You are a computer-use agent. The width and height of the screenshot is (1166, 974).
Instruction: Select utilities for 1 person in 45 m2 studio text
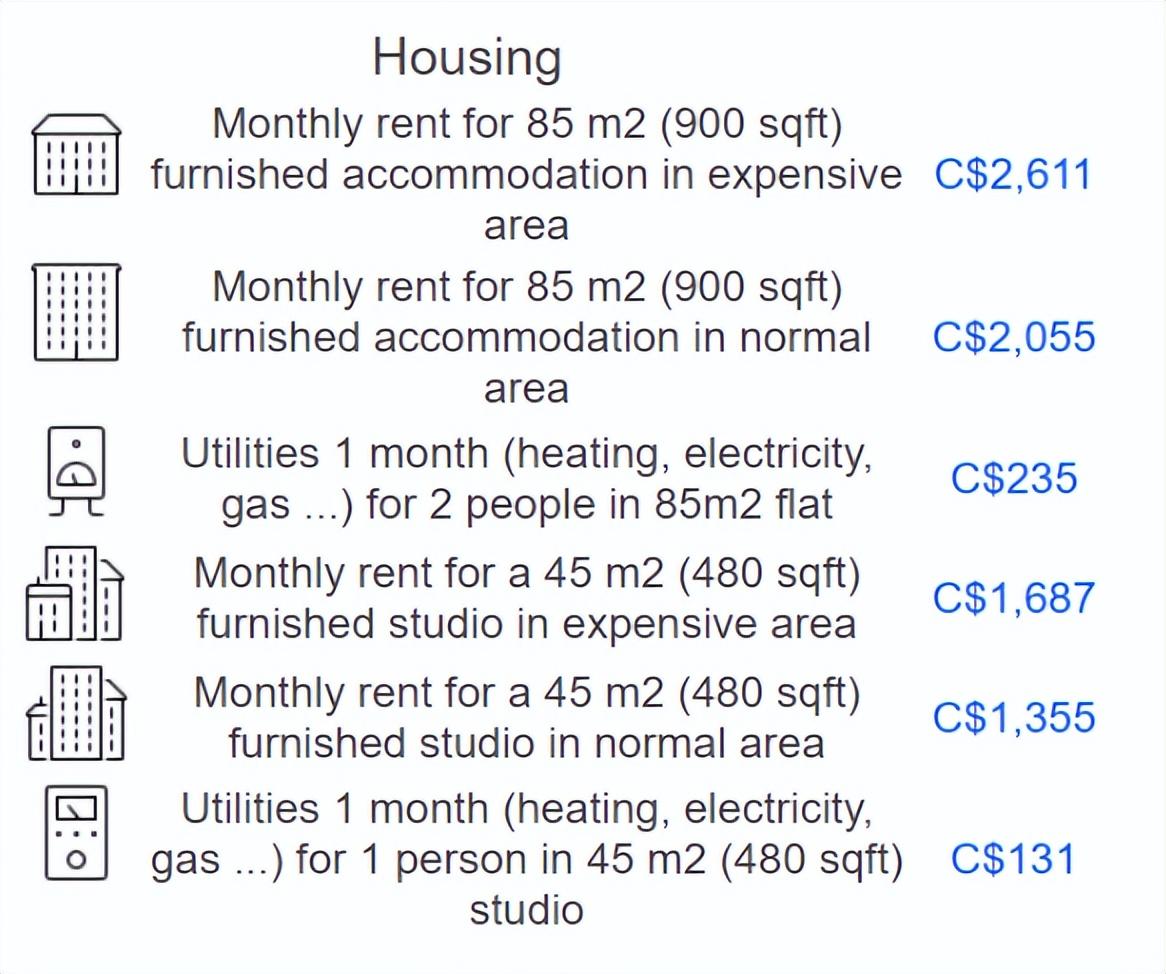[526, 859]
